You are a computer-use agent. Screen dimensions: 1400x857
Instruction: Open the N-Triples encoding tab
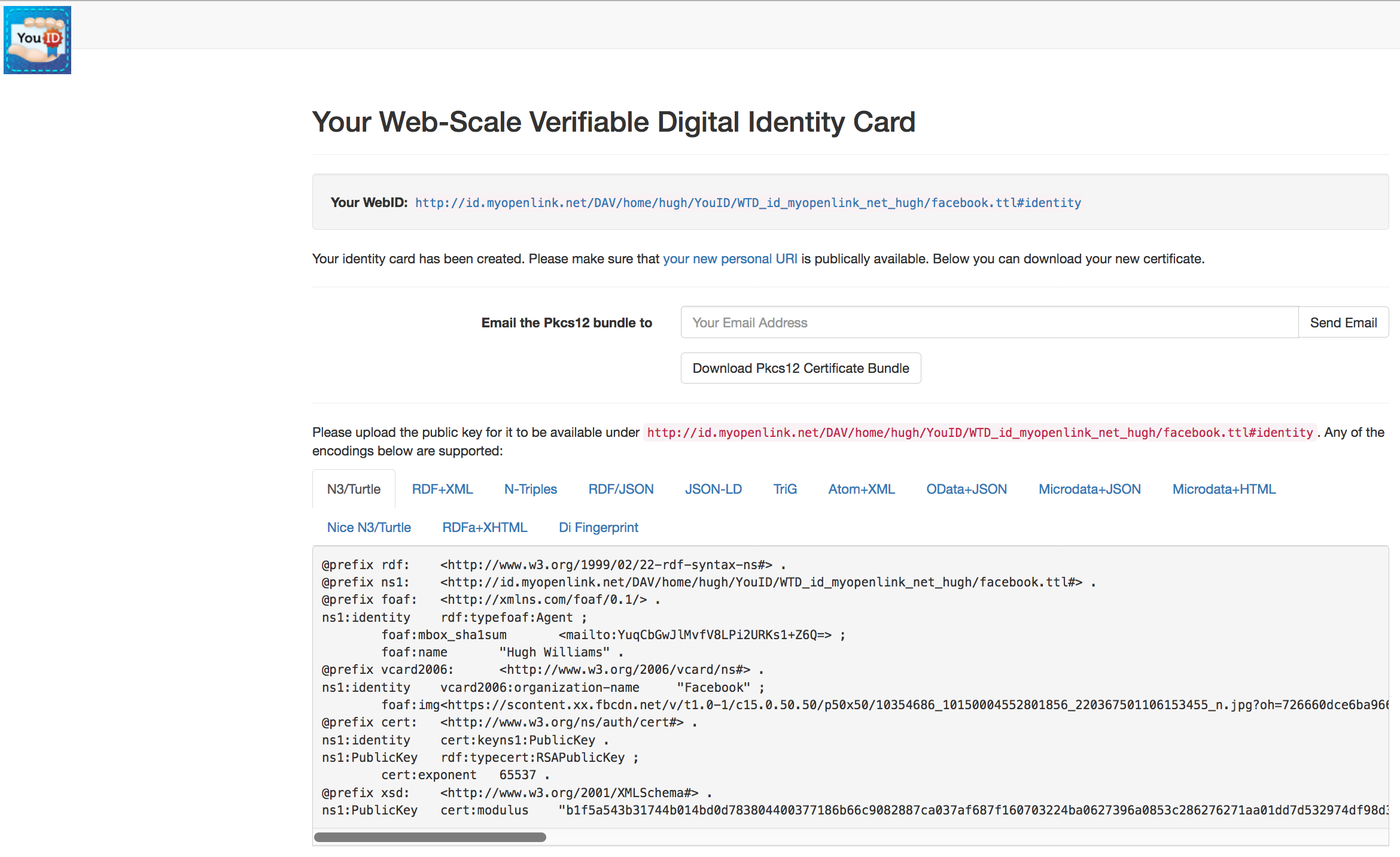(x=530, y=490)
